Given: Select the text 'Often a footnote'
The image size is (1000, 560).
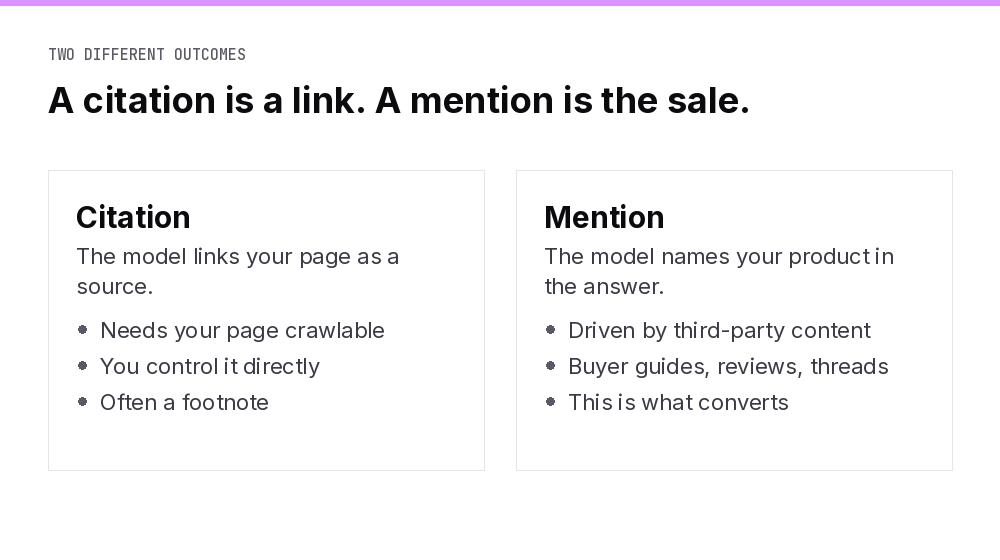Looking at the screenshot, I should [x=184, y=402].
